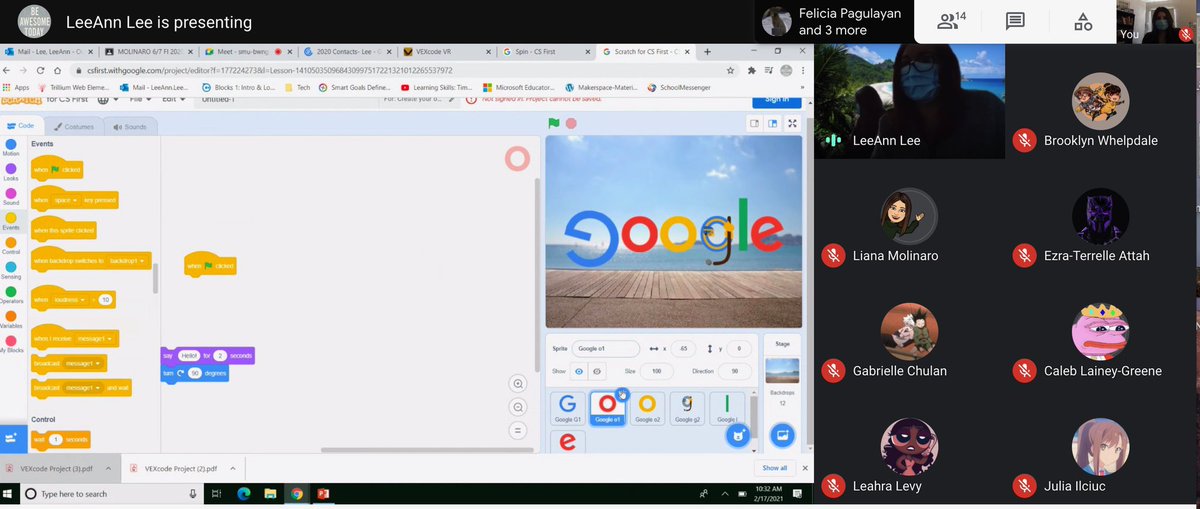Zoom out on the code workspace
Screen dimensions: 1200x509
coord(517,407)
